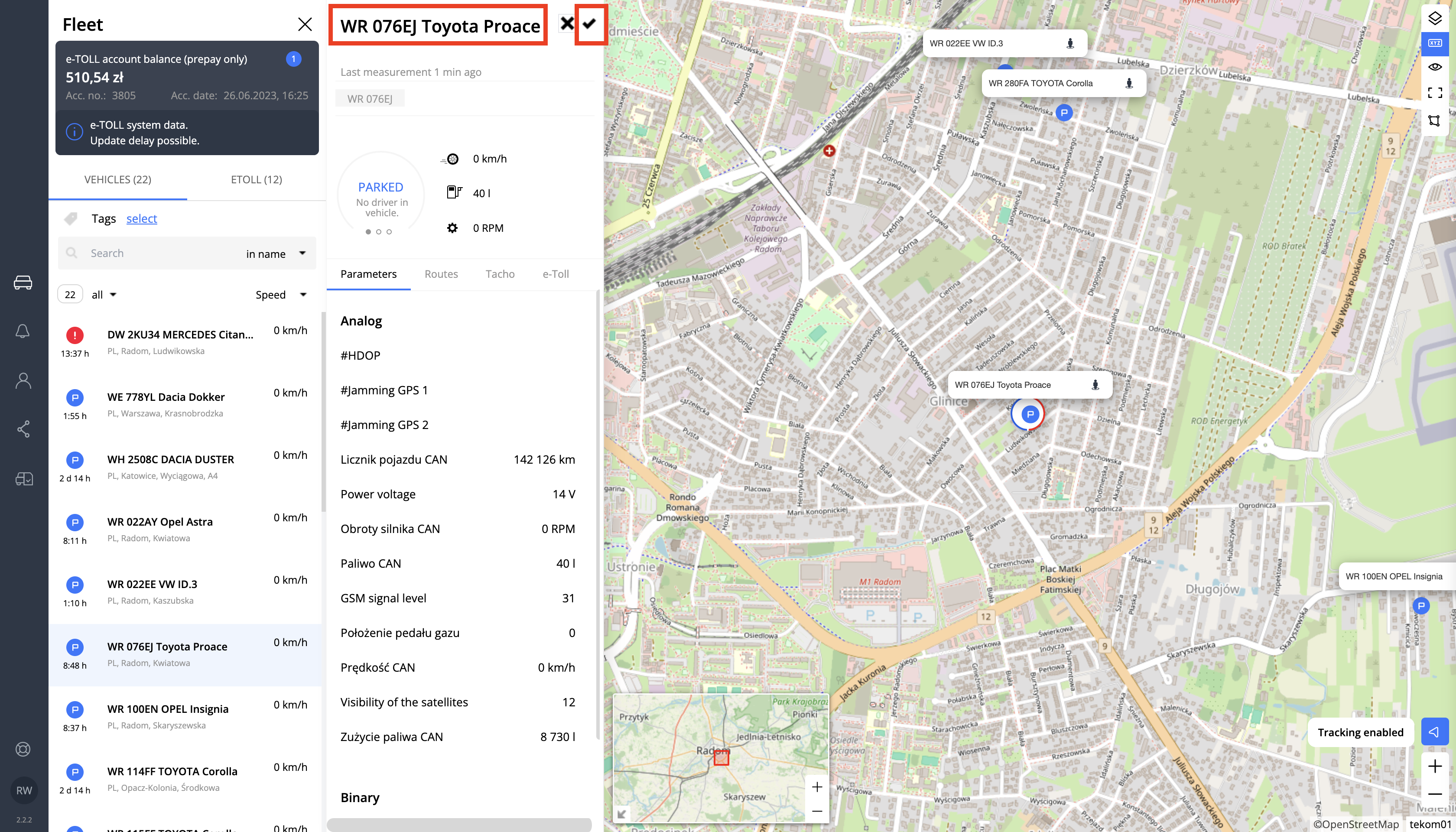Open the 'all' vehicle filter dropdown
The width and height of the screenshot is (1456, 832).
[104, 295]
